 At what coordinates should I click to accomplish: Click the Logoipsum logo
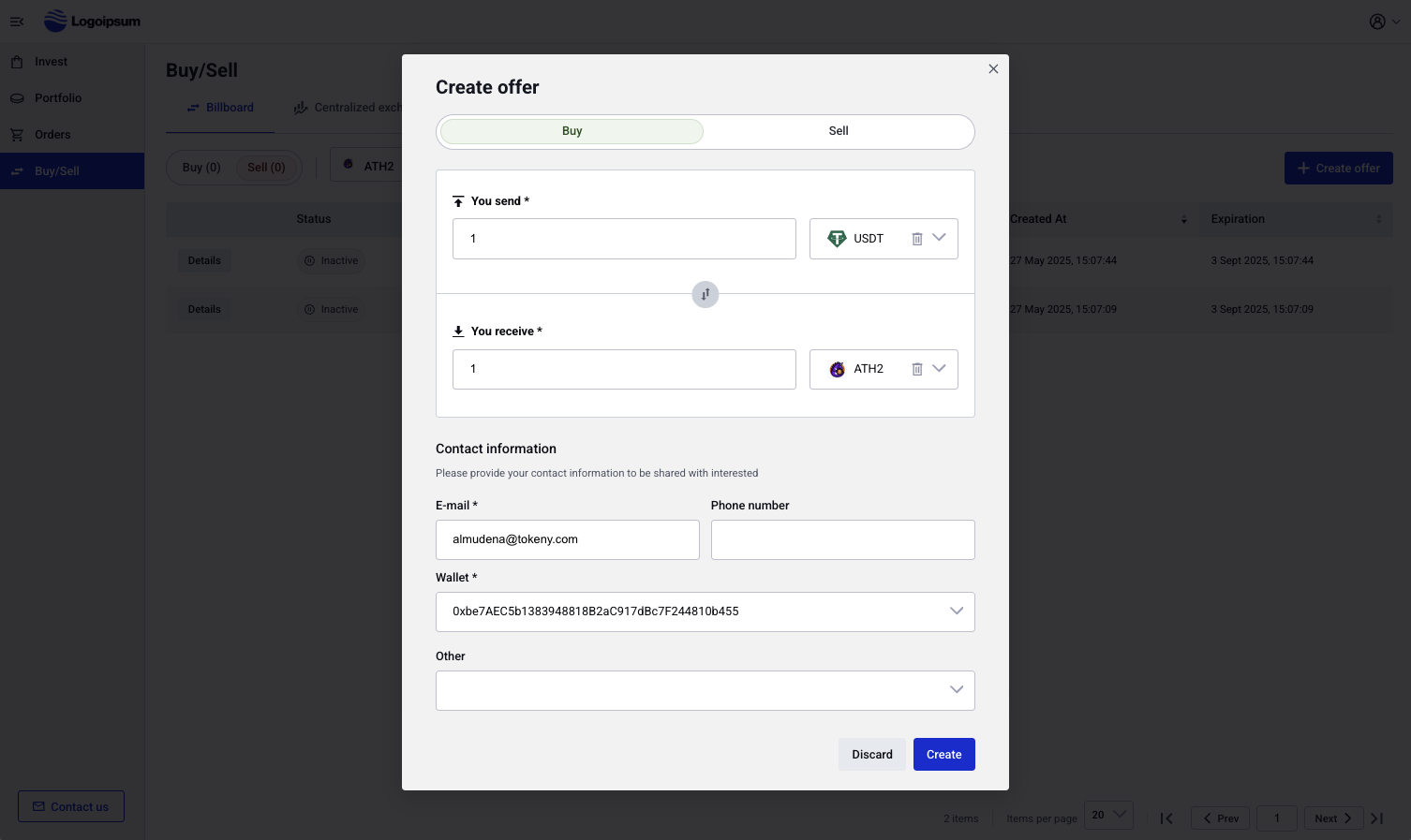point(93,21)
